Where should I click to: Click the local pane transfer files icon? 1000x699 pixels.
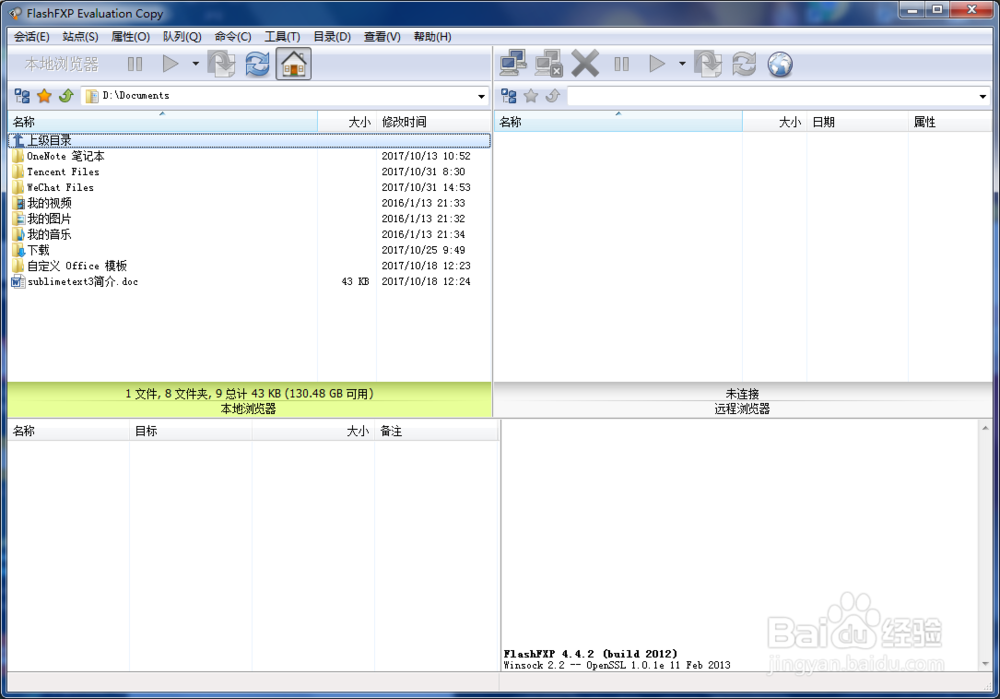(221, 64)
